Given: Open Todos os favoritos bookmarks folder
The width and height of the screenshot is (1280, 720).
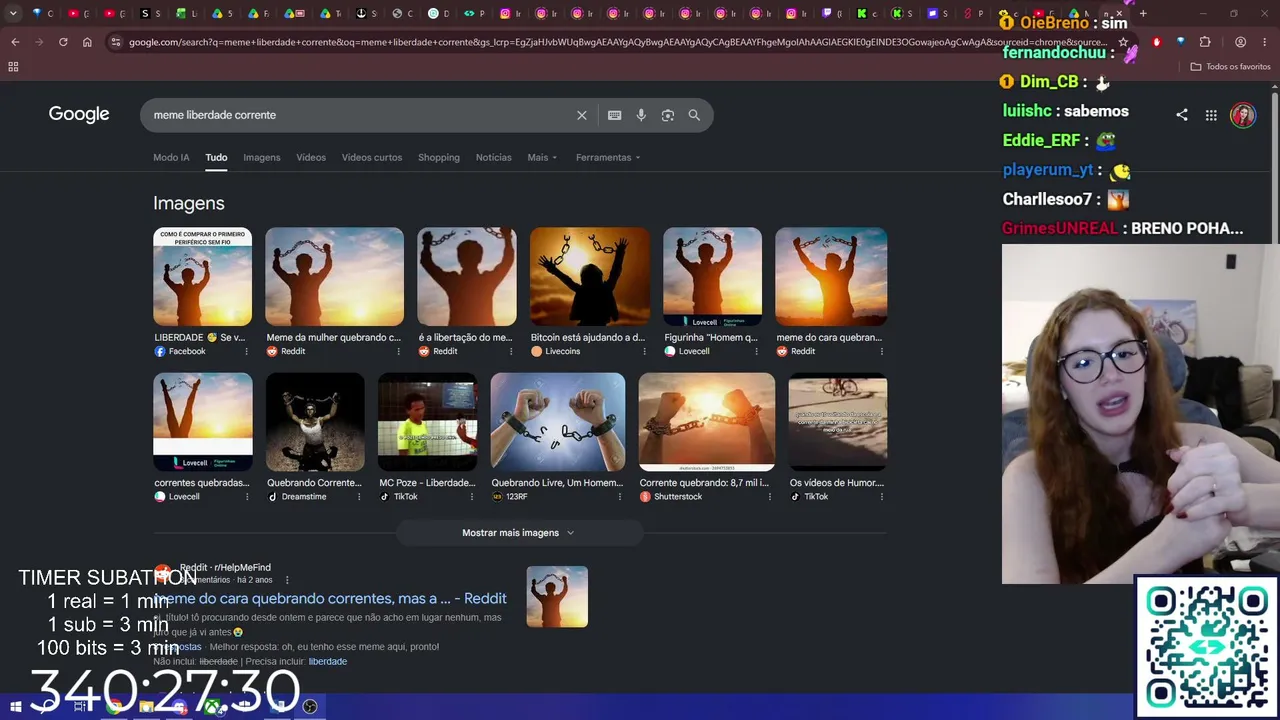Looking at the screenshot, I should (x=1230, y=67).
